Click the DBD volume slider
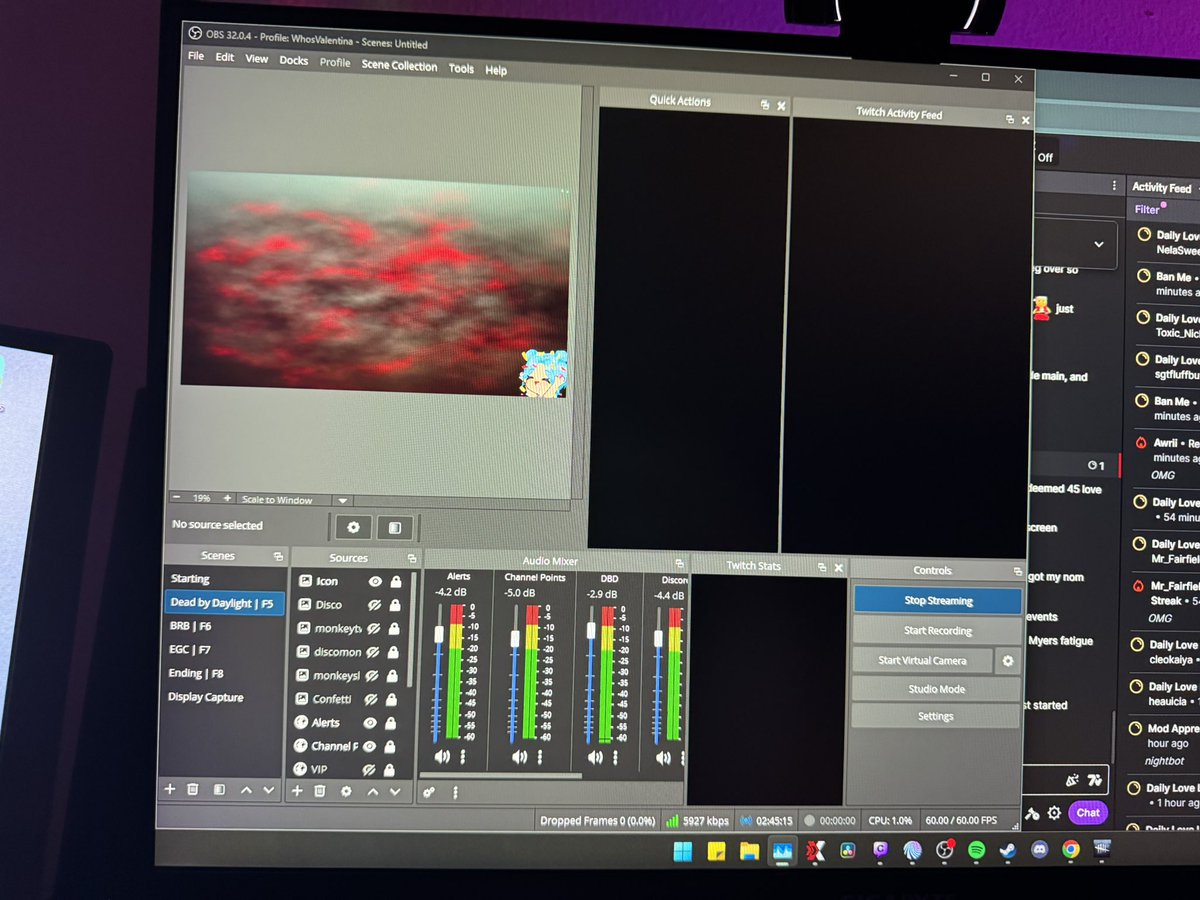This screenshot has height=900, width=1200. click(590, 675)
